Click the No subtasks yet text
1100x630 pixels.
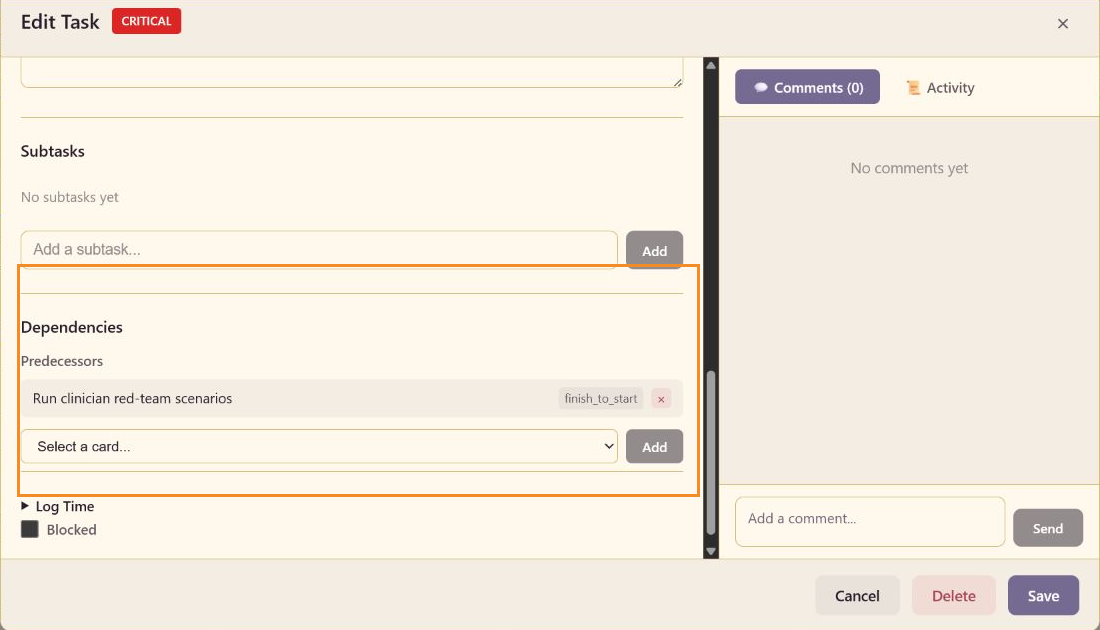tap(69, 197)
